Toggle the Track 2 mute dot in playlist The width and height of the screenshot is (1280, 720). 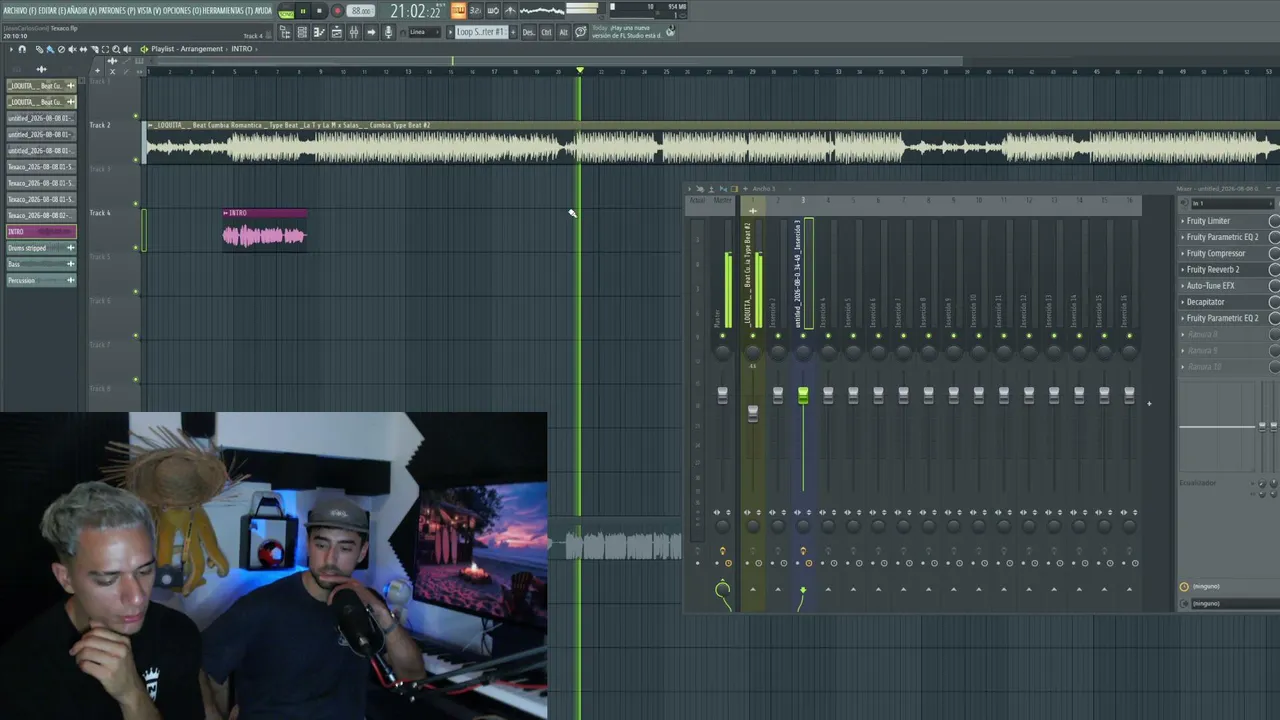136,161
